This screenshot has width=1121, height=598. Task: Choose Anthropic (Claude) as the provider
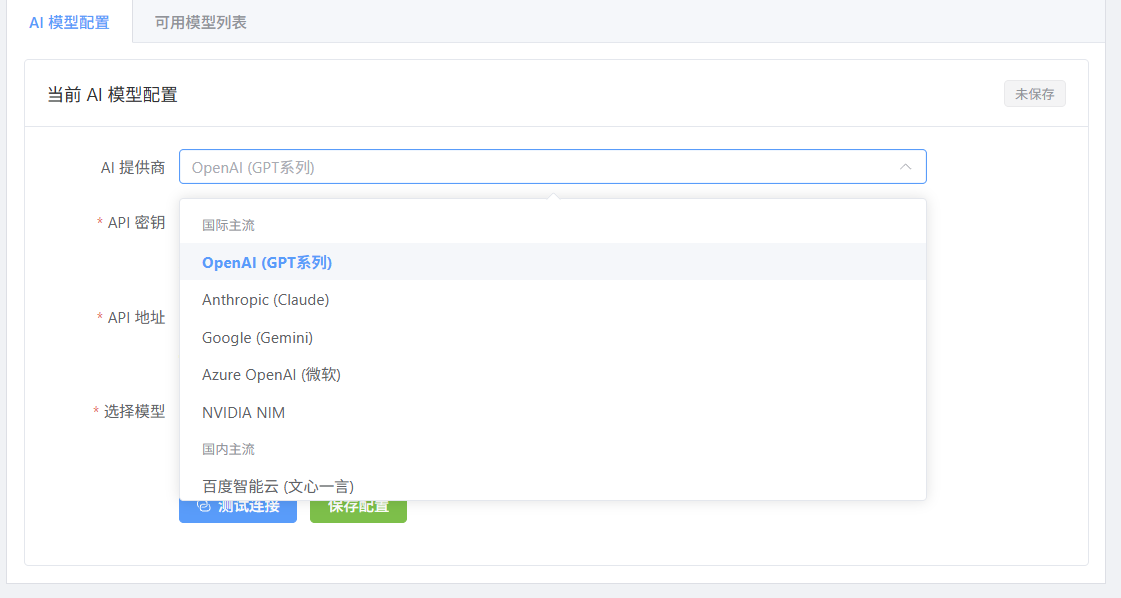[x=265, y=300]
